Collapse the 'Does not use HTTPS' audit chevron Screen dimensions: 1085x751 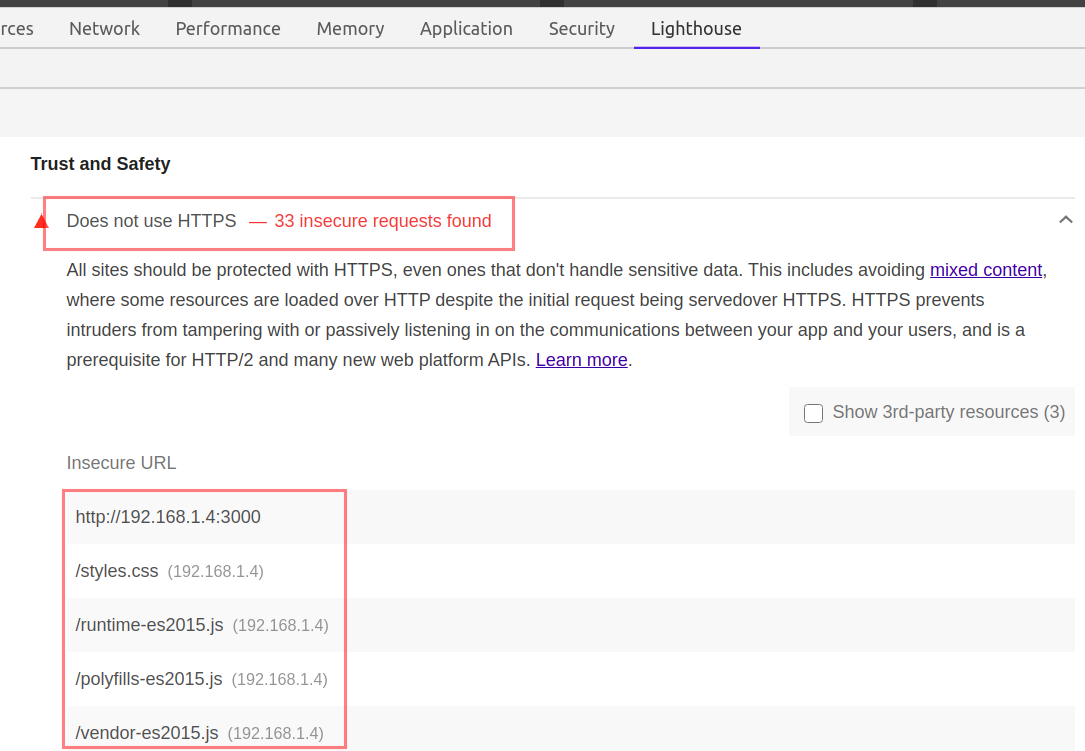[1065, 220]
